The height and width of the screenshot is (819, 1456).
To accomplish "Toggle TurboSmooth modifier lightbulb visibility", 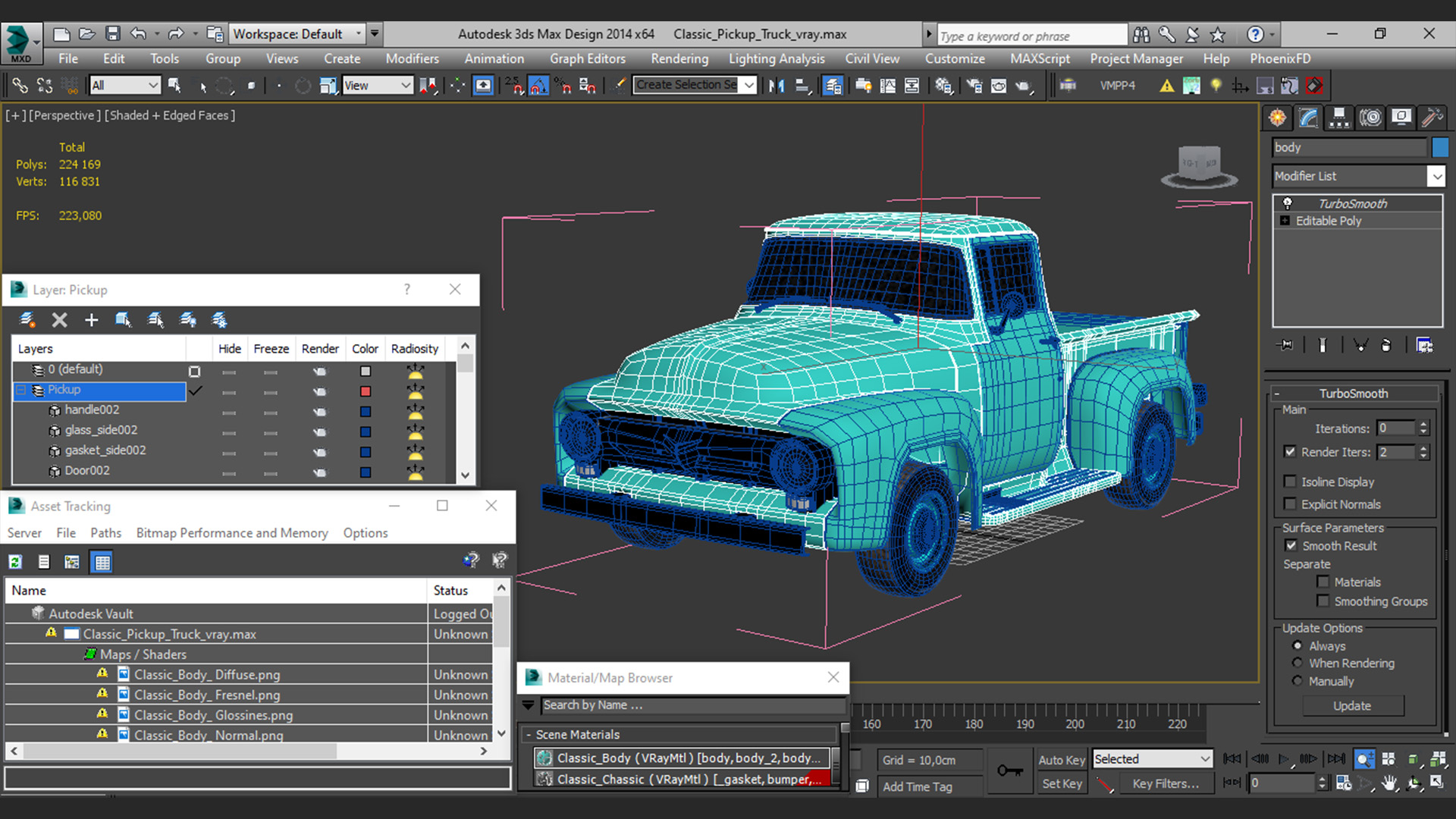I will coord(1287,203).
